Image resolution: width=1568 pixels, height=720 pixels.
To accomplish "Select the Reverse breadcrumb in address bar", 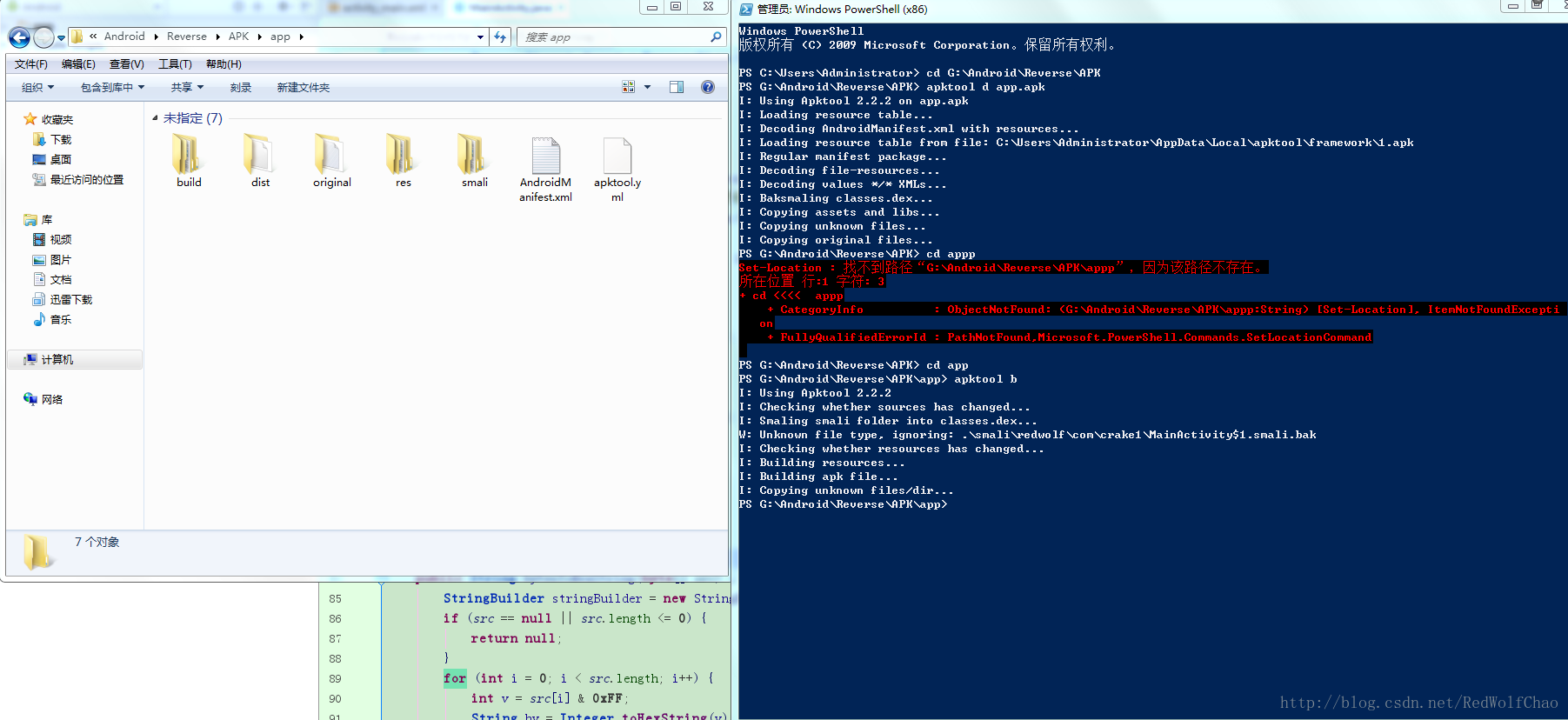I will click(187, 37).
